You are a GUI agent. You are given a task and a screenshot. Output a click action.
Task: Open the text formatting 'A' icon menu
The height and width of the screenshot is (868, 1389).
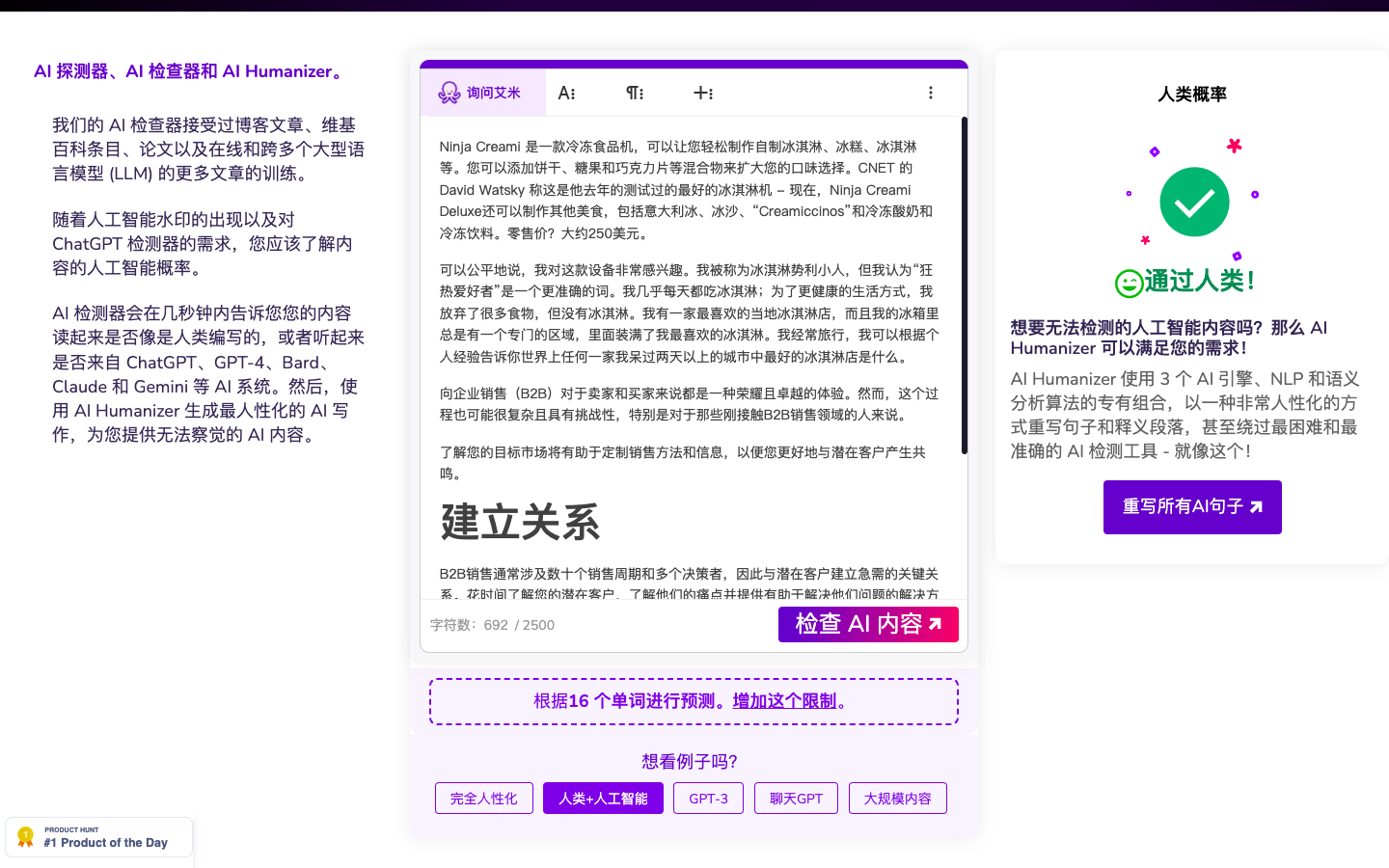(564, 93)
